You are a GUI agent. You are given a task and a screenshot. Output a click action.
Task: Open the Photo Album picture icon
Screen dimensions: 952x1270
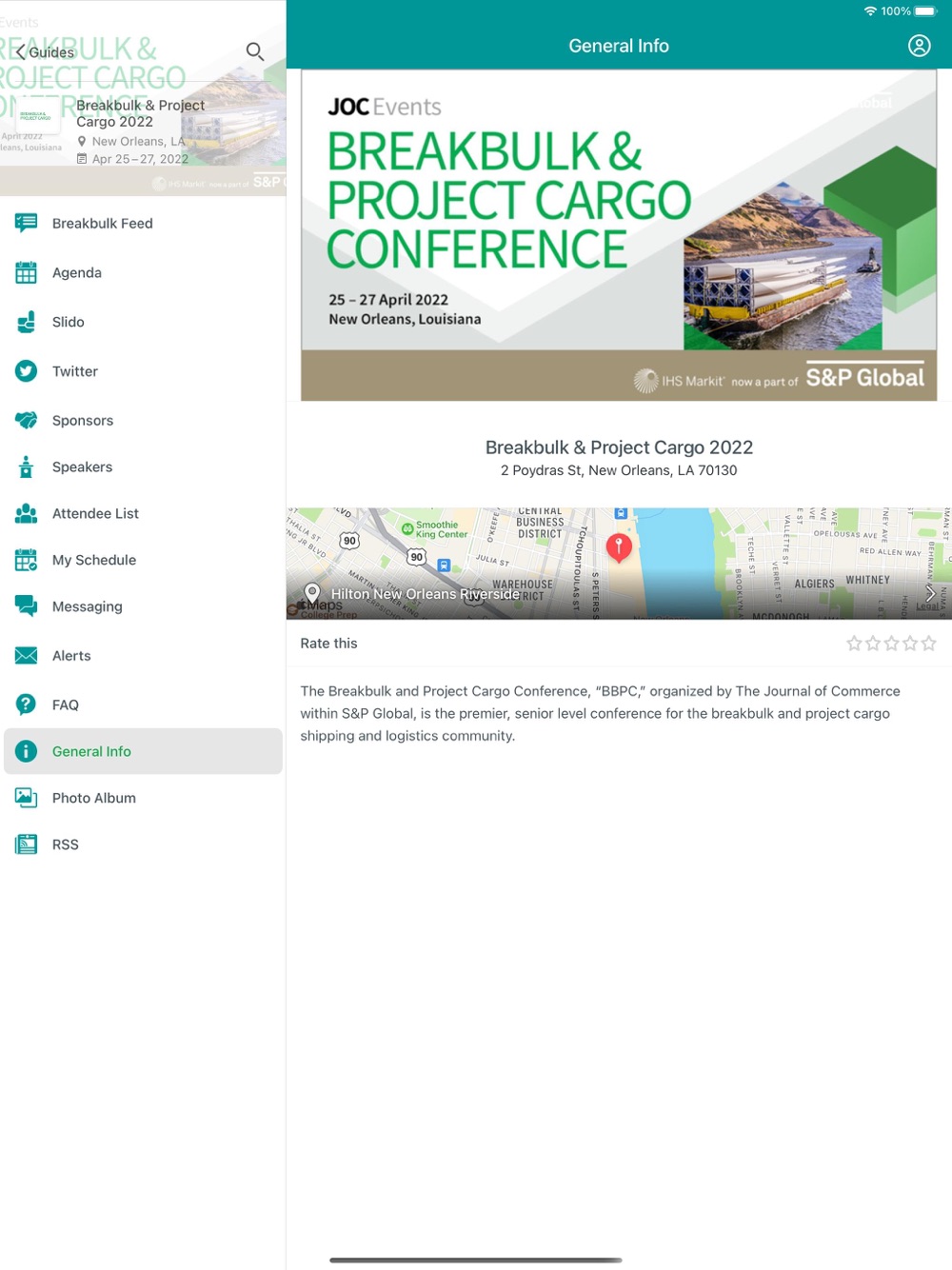[26, 798]
